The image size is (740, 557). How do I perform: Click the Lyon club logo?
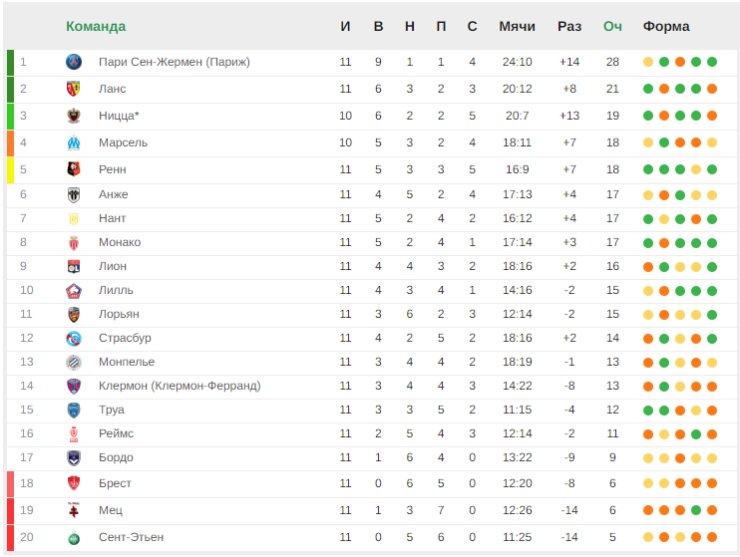tap(74, 266)
